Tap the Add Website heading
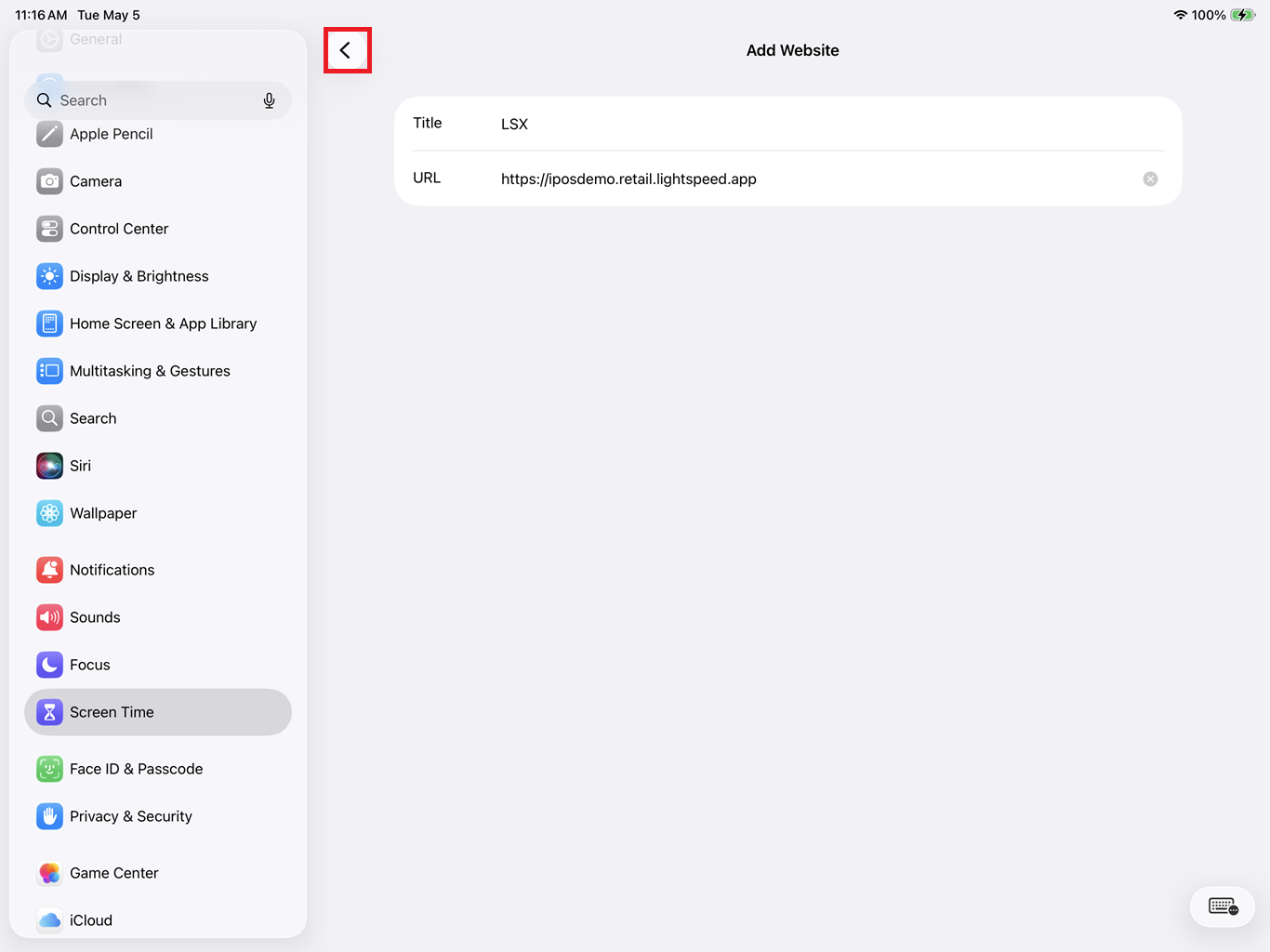 click(x=793, y=50)
